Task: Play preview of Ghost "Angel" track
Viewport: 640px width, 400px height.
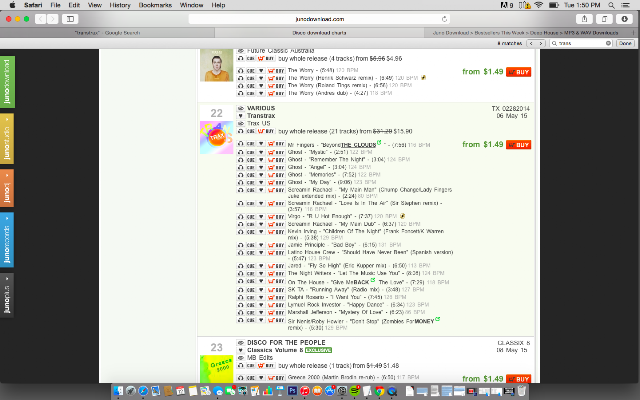Action: pos(240,167)
